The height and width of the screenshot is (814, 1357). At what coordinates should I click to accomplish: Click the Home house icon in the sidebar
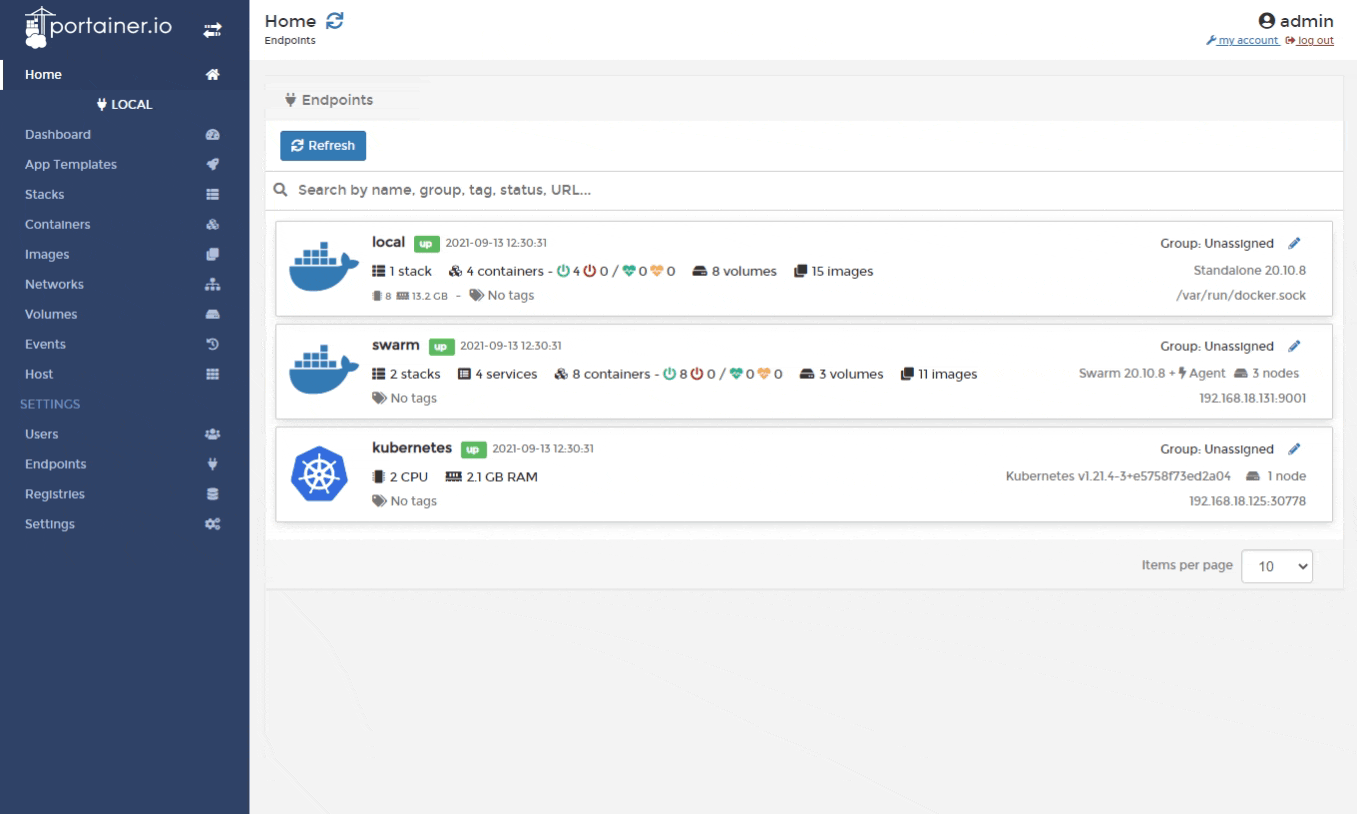(x=212, y=75)
